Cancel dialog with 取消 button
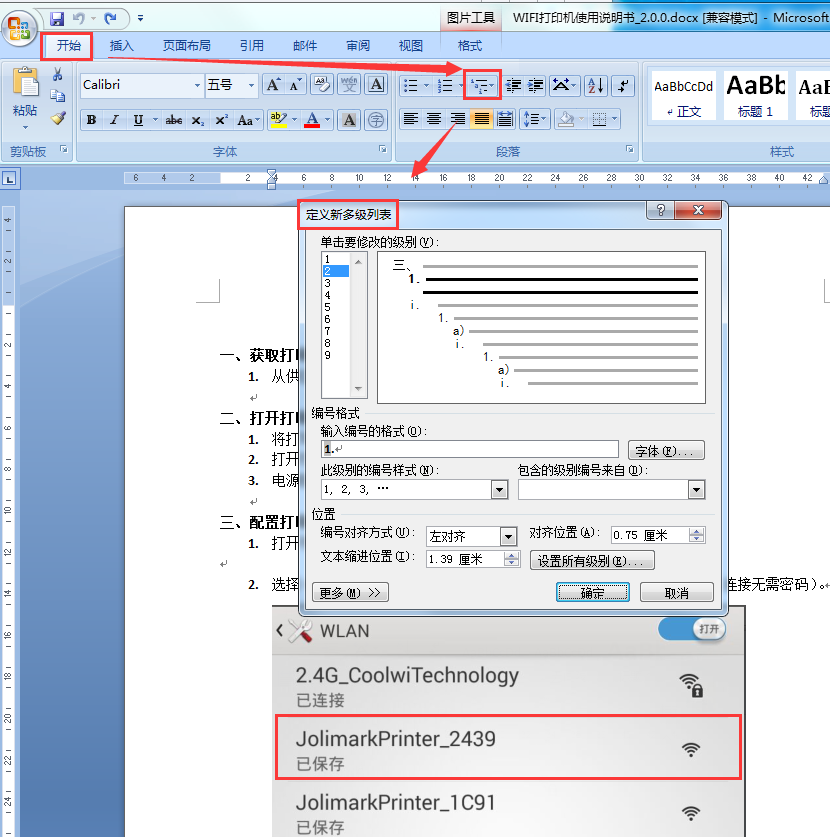Image resolution: width=830 pixels, height=837 pixels. point(676,593)
